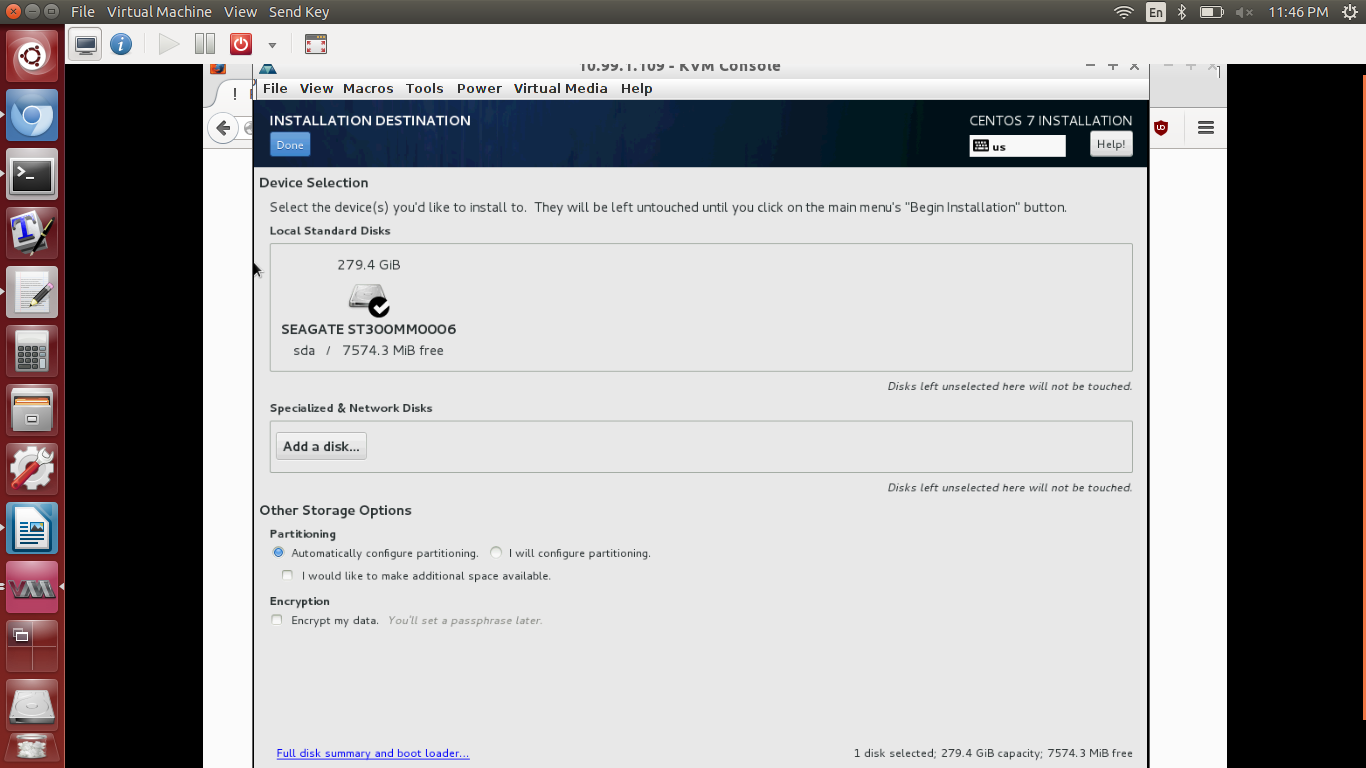Open the En input language indicator
The image size is (1366, 768).
(x=1156, y=12)
